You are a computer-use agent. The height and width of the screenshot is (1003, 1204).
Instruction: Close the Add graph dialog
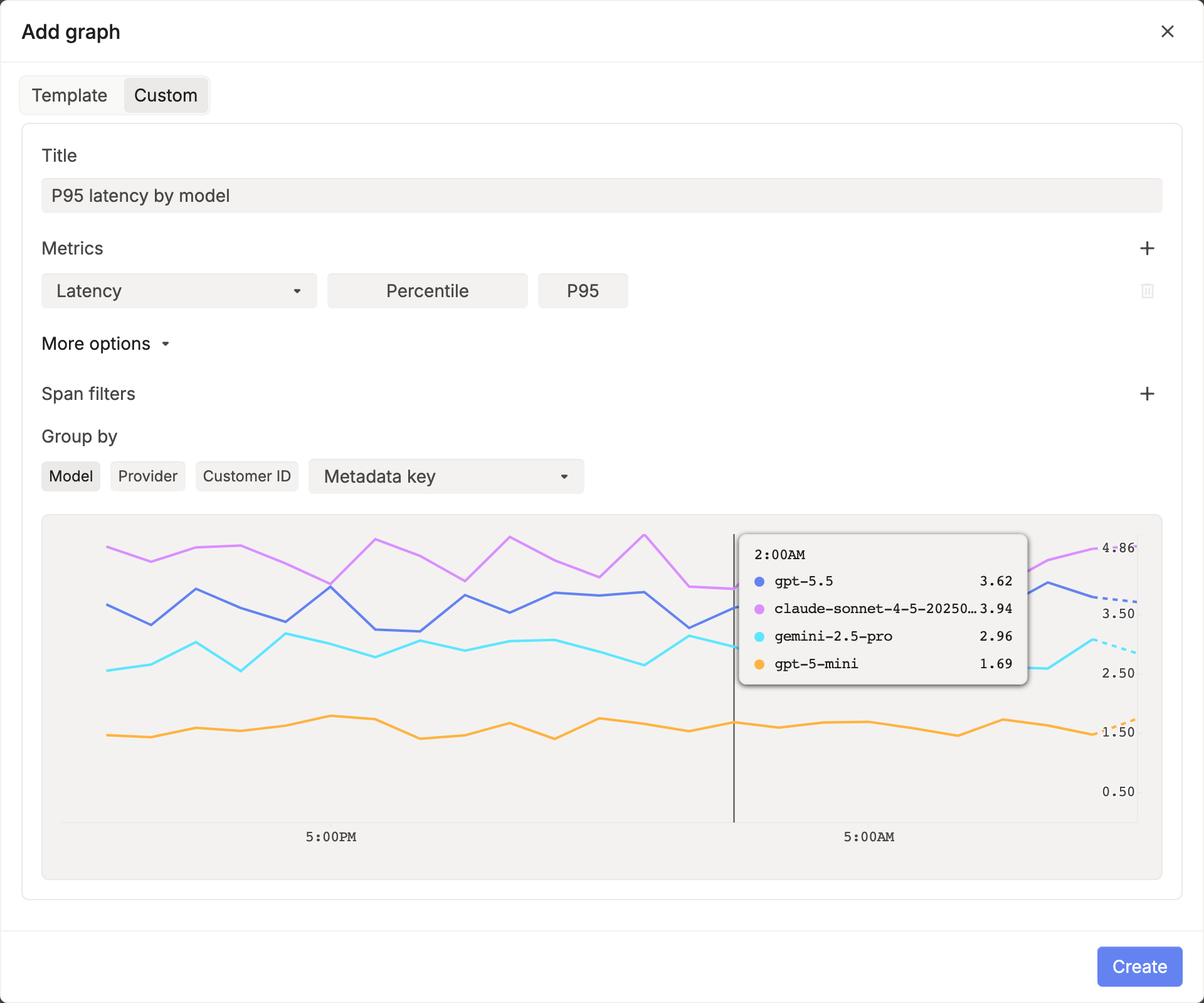point(1167,31)
